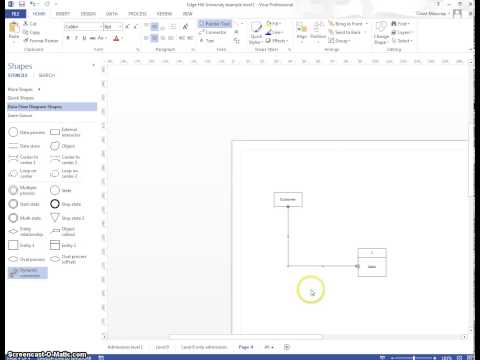Screen dimensions: 480x360
Task: Toggle italic text formatting
Action: point(76,38)
